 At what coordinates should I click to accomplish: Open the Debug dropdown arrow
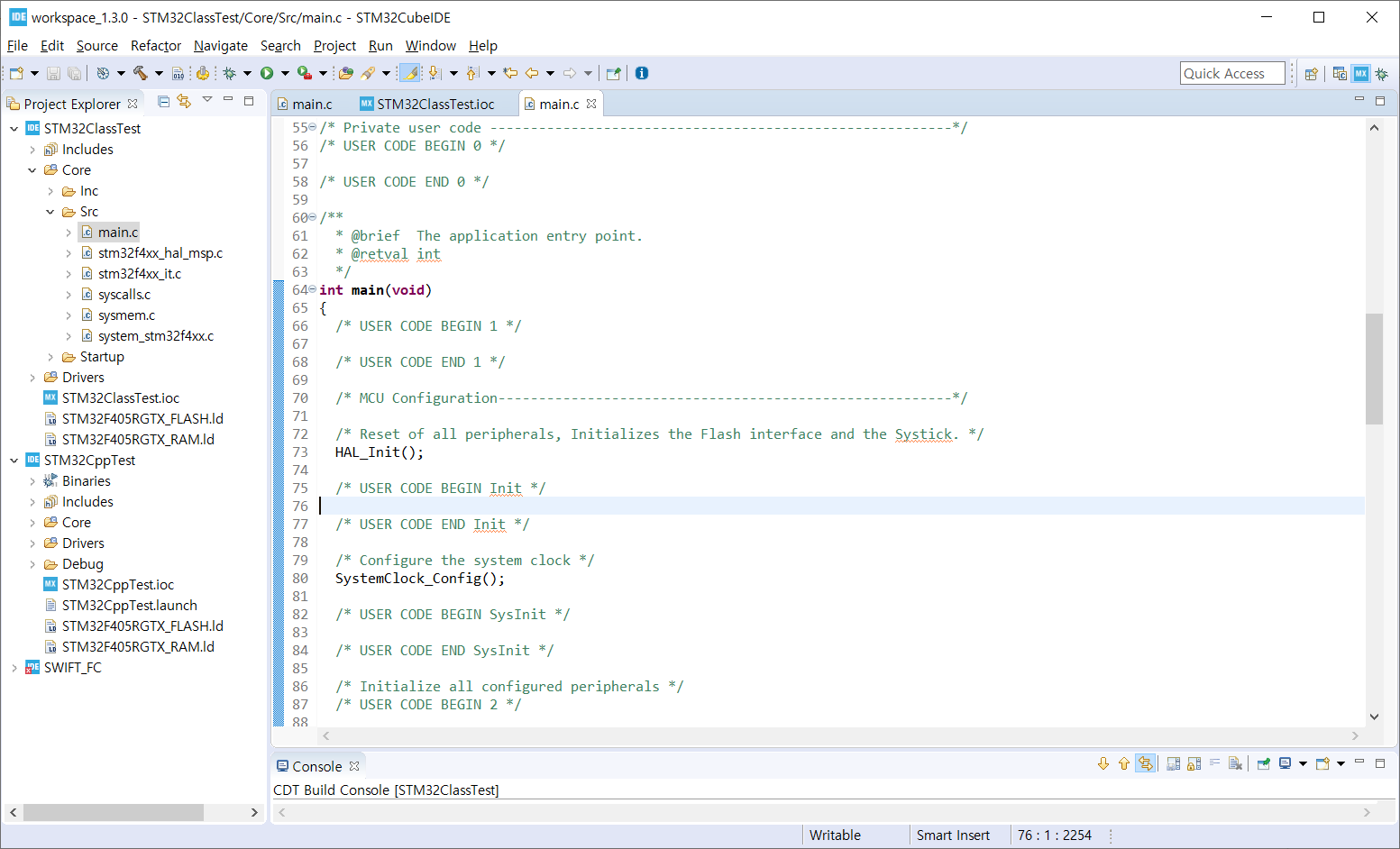[x=247, y=73]
